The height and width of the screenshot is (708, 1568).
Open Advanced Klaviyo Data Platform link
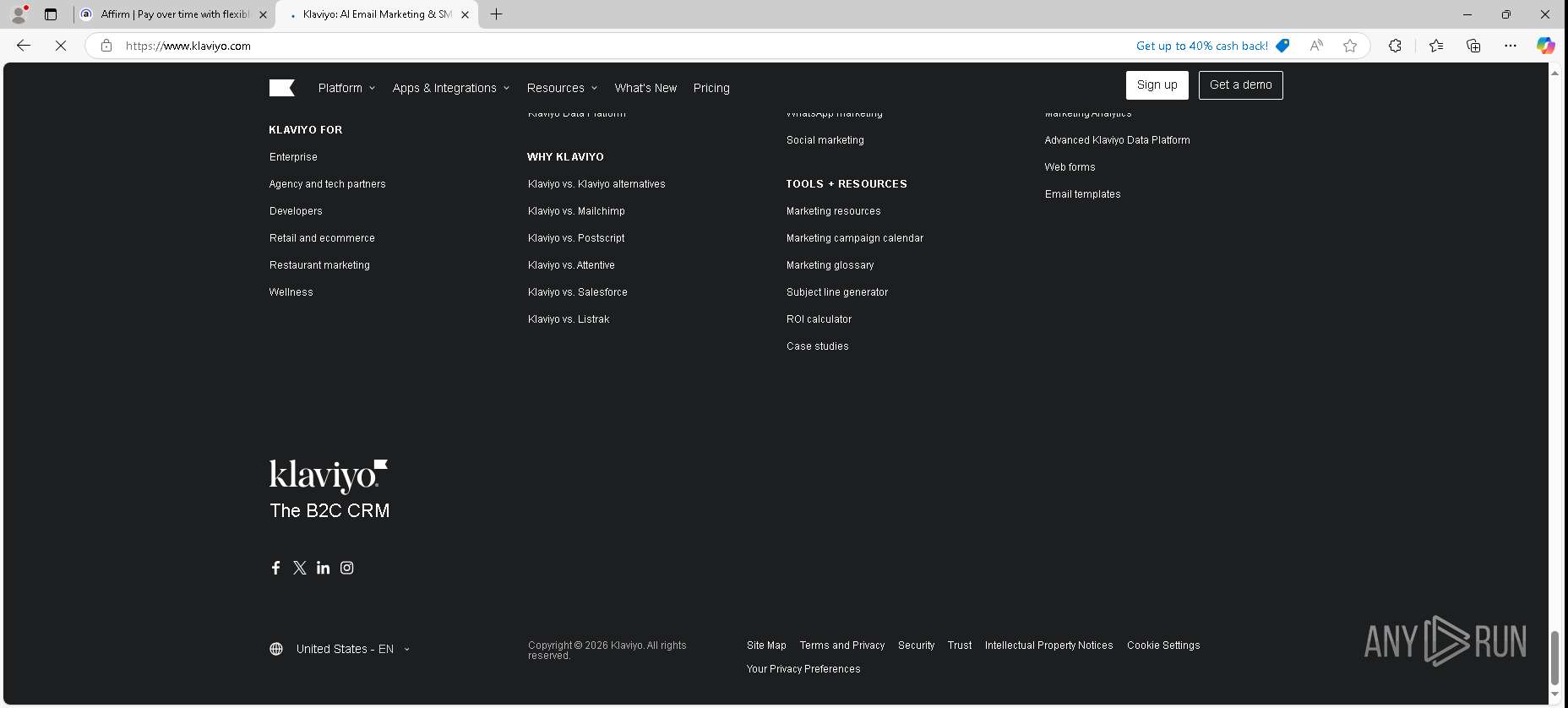pos(1117,140)
